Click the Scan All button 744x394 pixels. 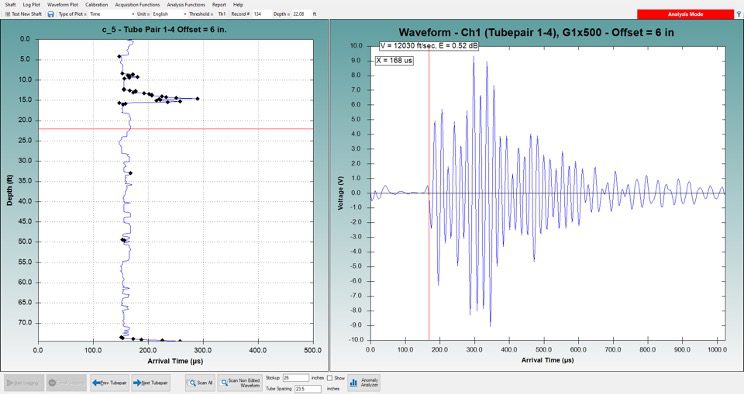[x=200, y=383]
